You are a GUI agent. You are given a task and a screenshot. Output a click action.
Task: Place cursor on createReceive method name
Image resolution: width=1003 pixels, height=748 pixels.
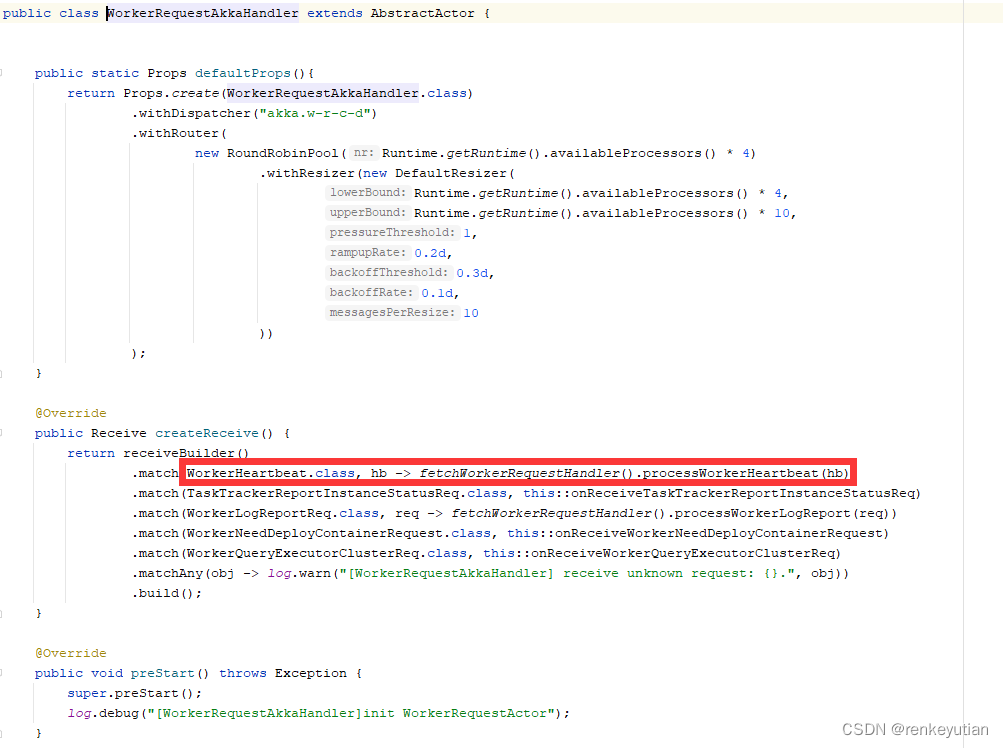[x=207, y=433]
